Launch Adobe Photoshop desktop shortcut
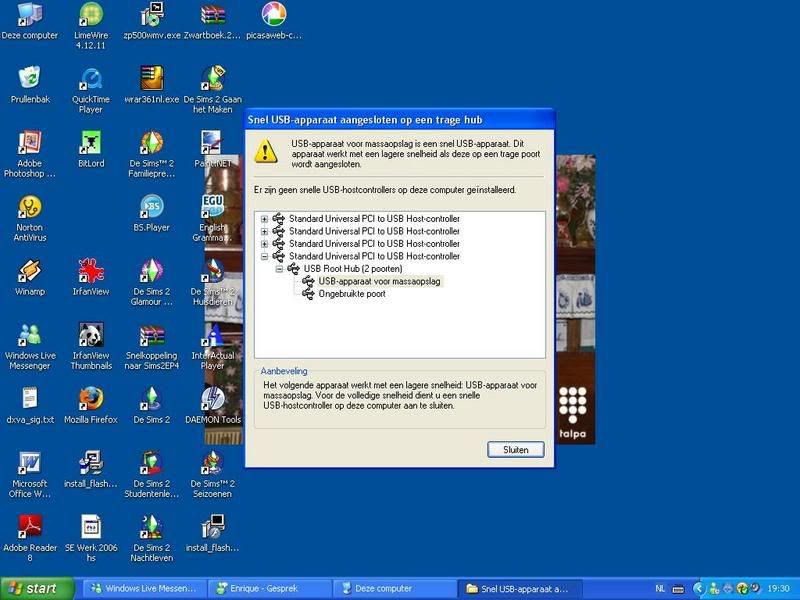Viewport: 800px width, 600px height. (x=30, y=154)
